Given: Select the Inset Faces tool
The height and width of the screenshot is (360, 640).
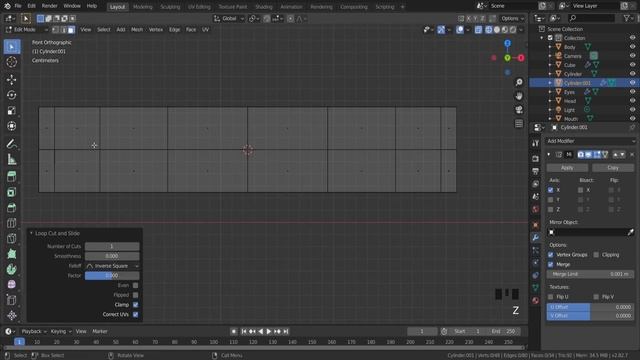Looking at the screenshot, I should click(x=12, y=192).
